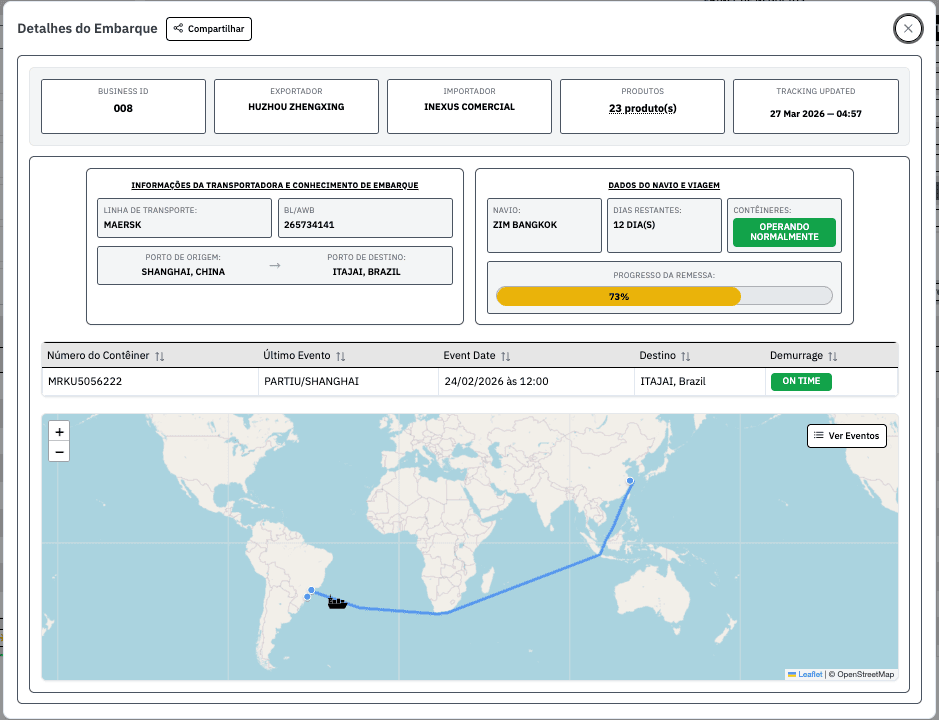Click the share icon on Compartilhar

pyautogui.click(x=178, y=28)
